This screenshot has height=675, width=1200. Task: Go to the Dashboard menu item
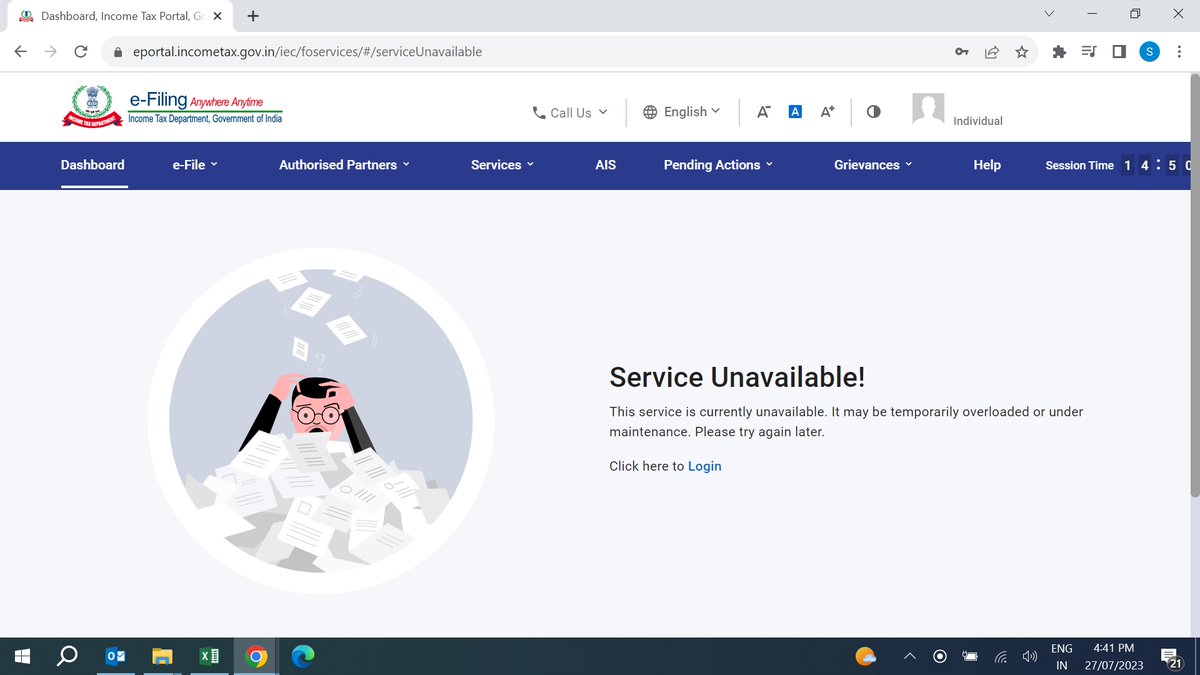point(93,165)
